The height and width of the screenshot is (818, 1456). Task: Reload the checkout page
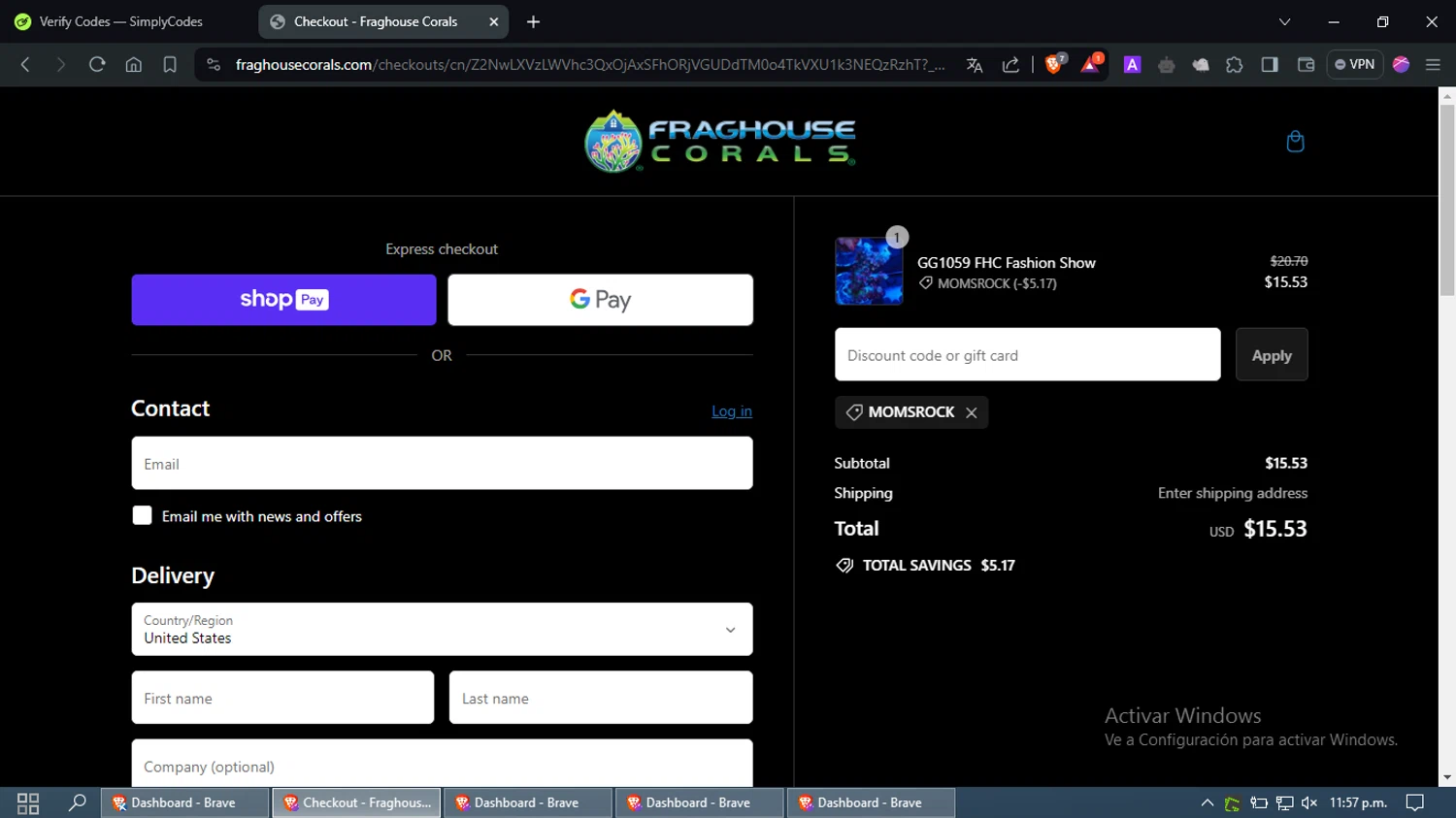pyautogui.click(x=97, y=65)
